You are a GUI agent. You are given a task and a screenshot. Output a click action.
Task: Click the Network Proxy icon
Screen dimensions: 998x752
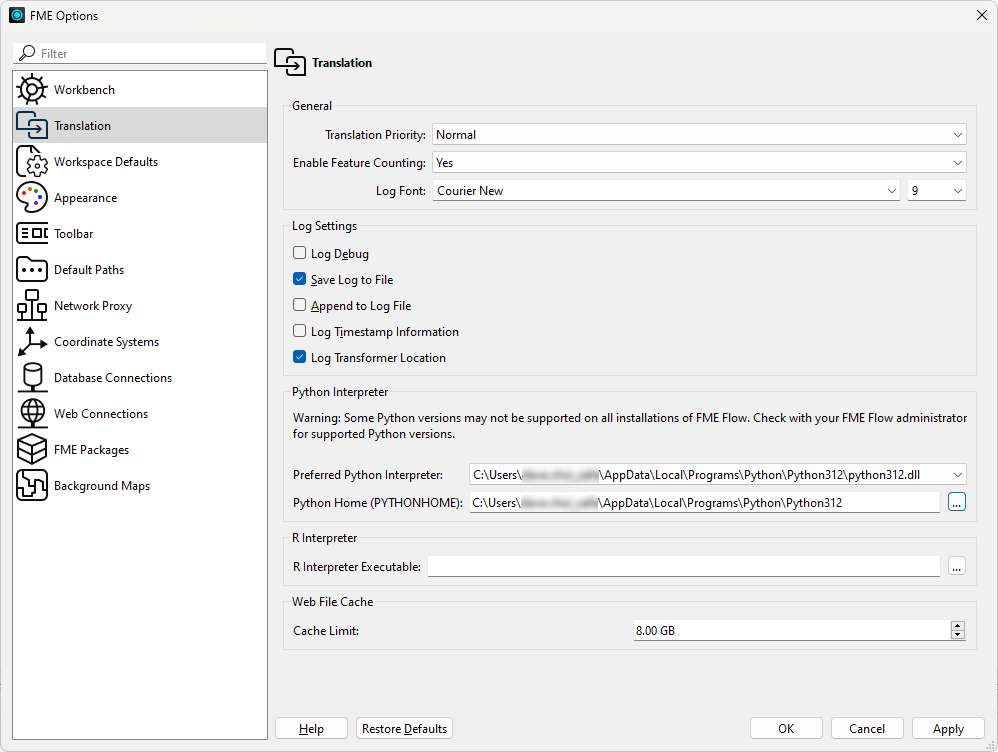click(32, 306)
